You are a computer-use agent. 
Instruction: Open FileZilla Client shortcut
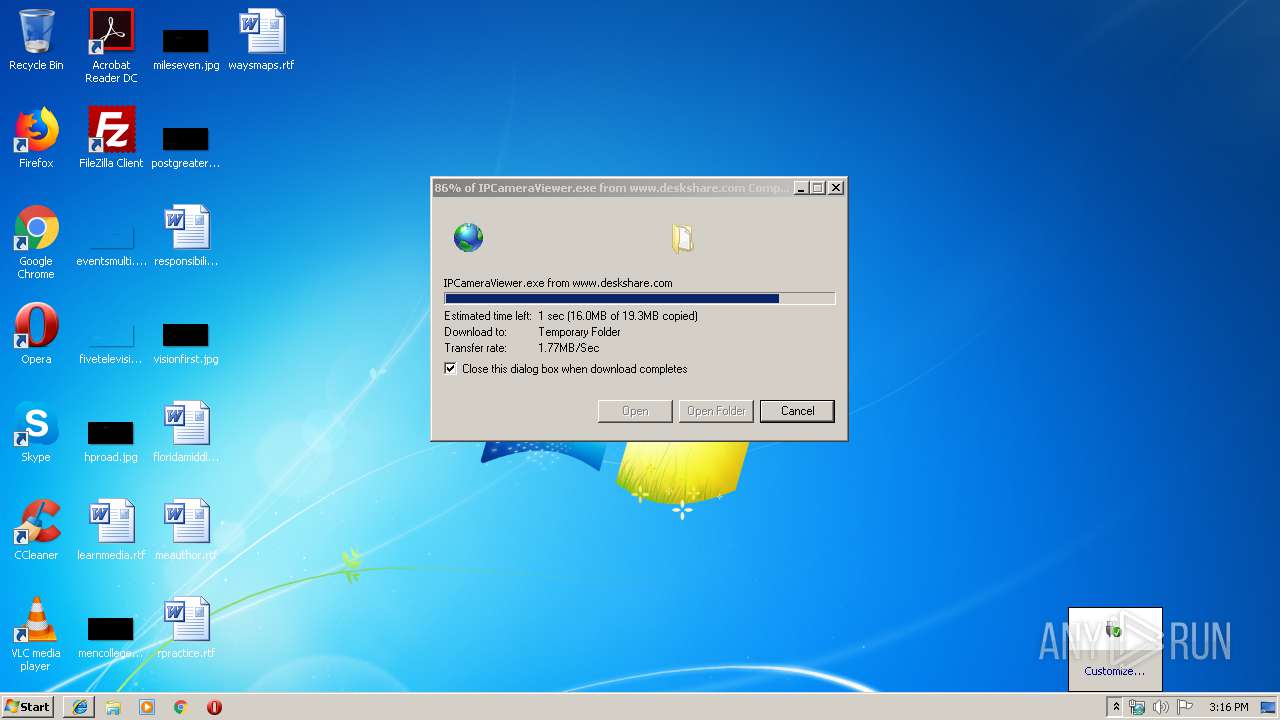pyautogui.click(x=111, y=138)
